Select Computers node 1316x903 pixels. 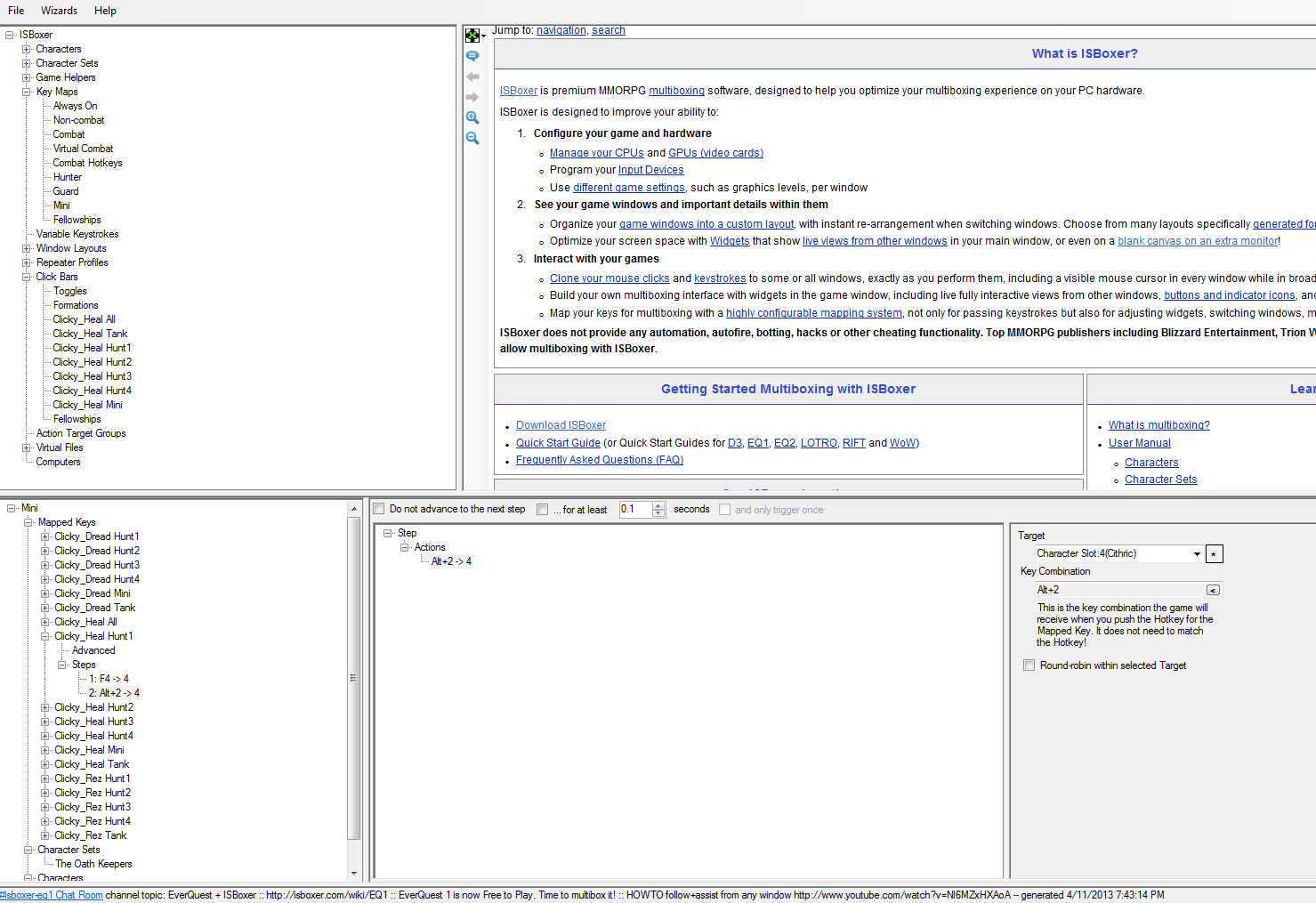pos(58,462)
